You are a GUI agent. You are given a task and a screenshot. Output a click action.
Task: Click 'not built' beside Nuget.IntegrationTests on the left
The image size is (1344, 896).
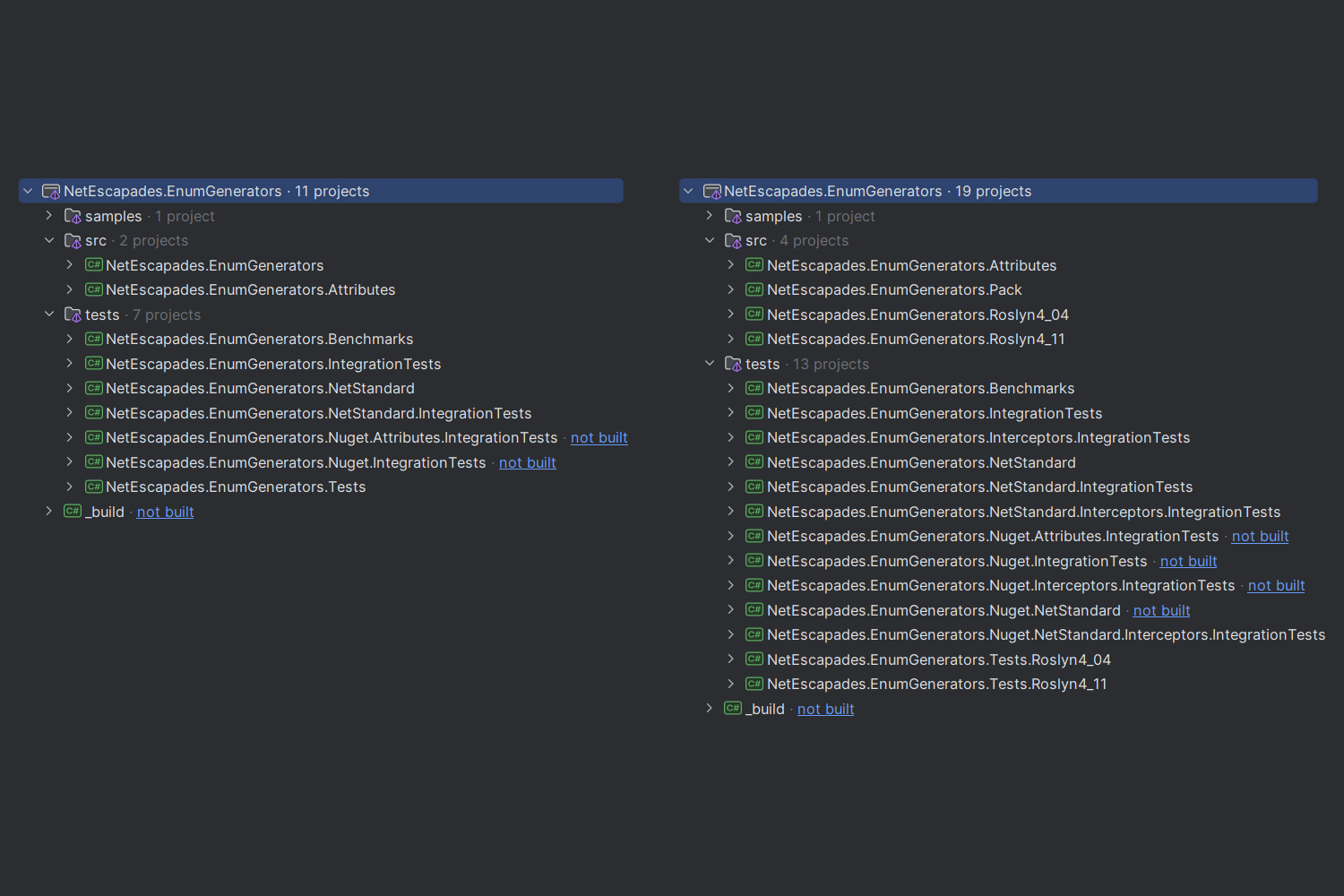[527, 461]
